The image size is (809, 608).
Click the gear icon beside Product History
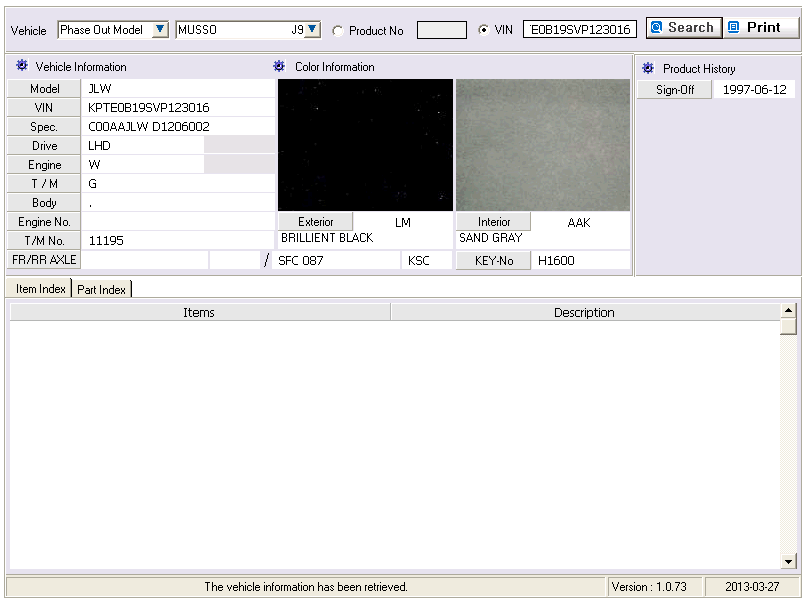point(648,68)
